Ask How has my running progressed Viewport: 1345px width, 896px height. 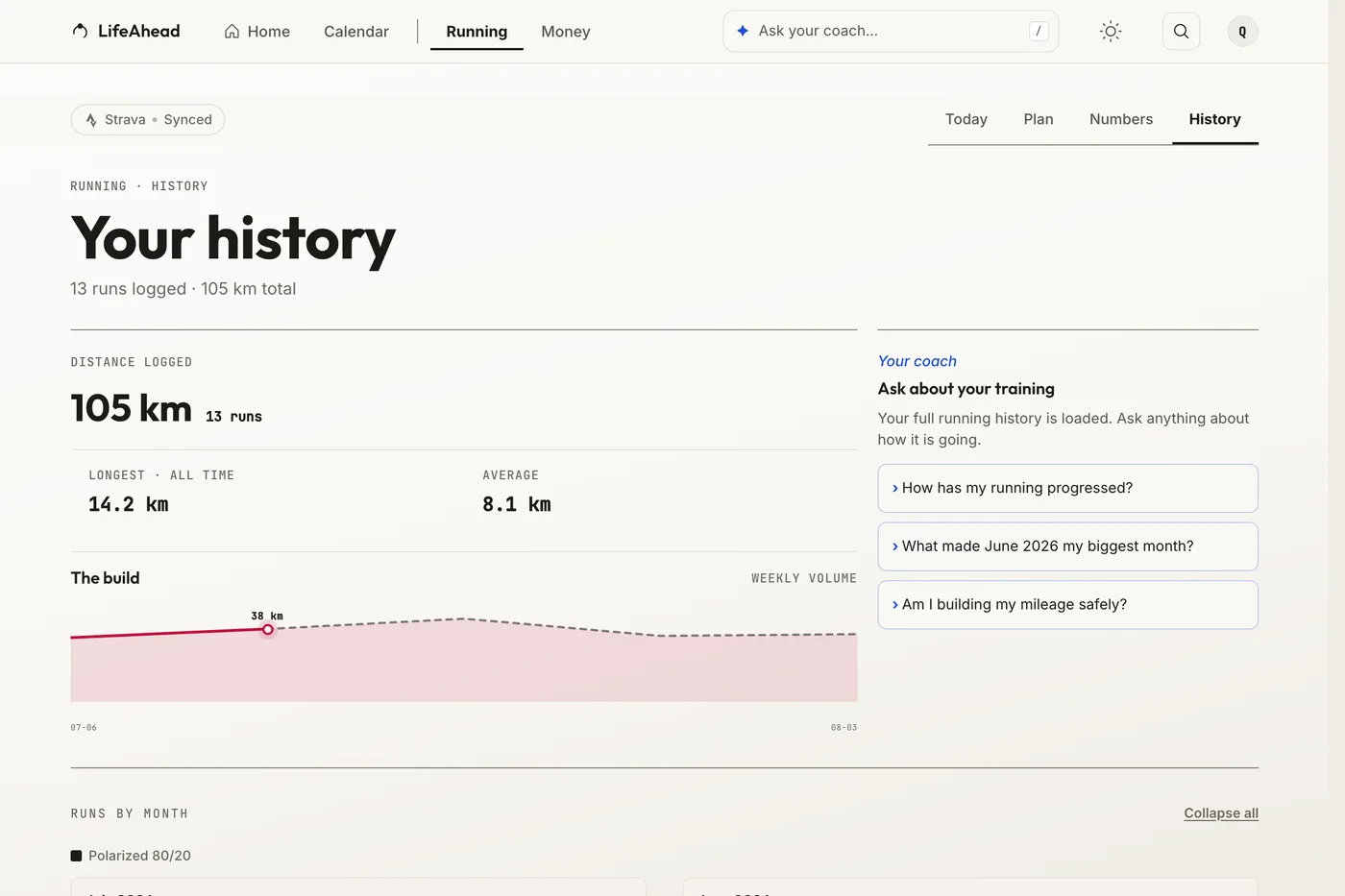click(1067, 488)
